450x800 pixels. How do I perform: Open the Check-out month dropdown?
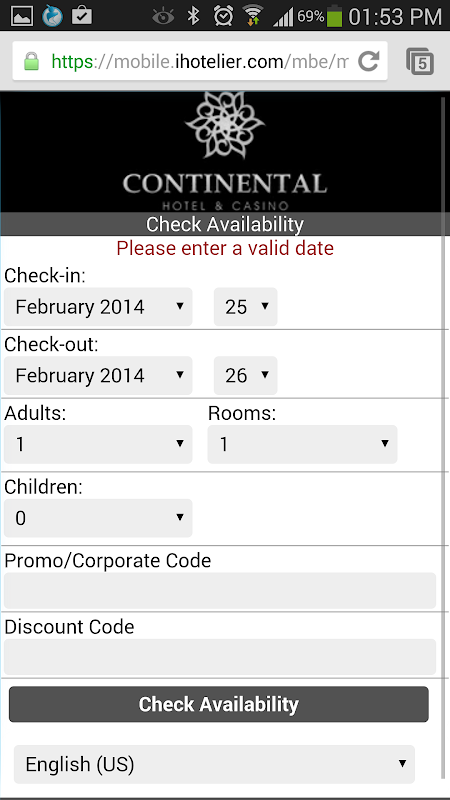point(98,376)
